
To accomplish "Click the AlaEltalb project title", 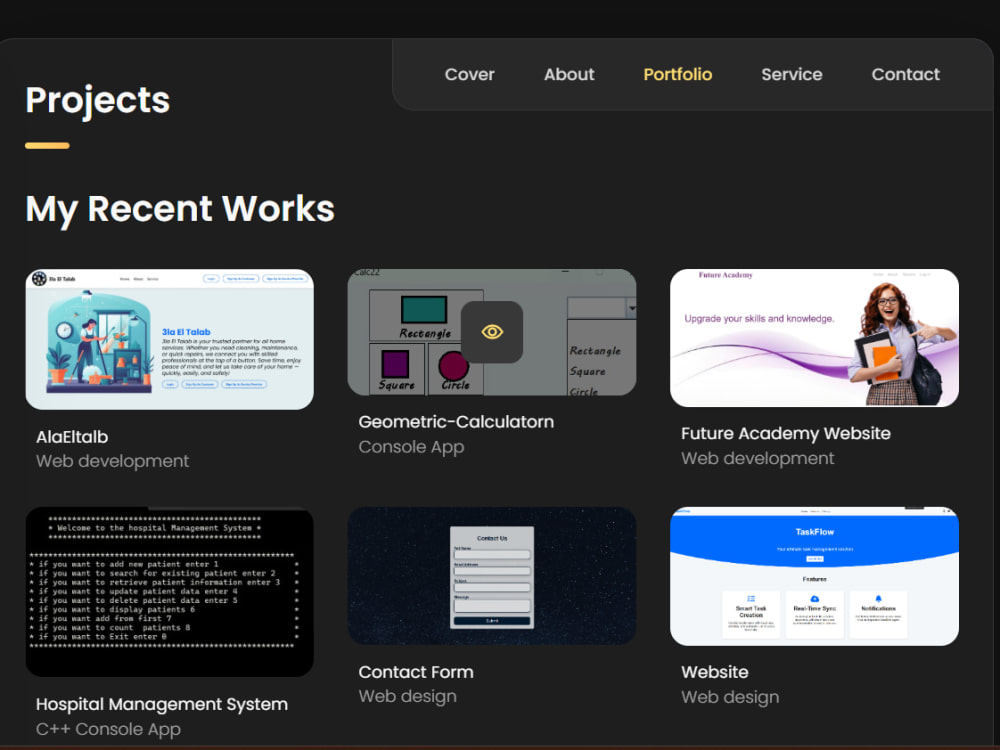I will click(72, 437).
